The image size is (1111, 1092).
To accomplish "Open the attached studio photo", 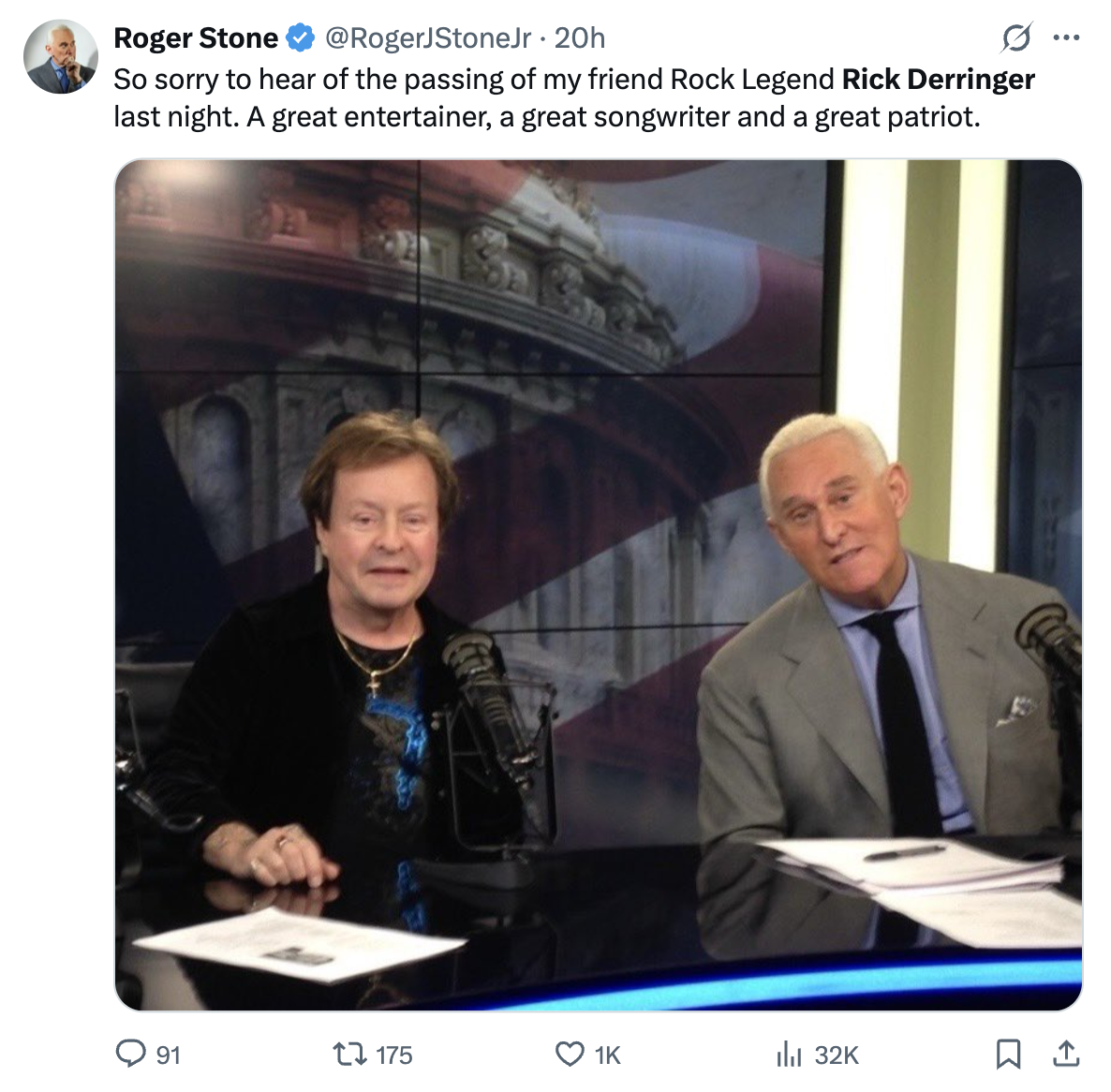I will (x=598, y=585).
